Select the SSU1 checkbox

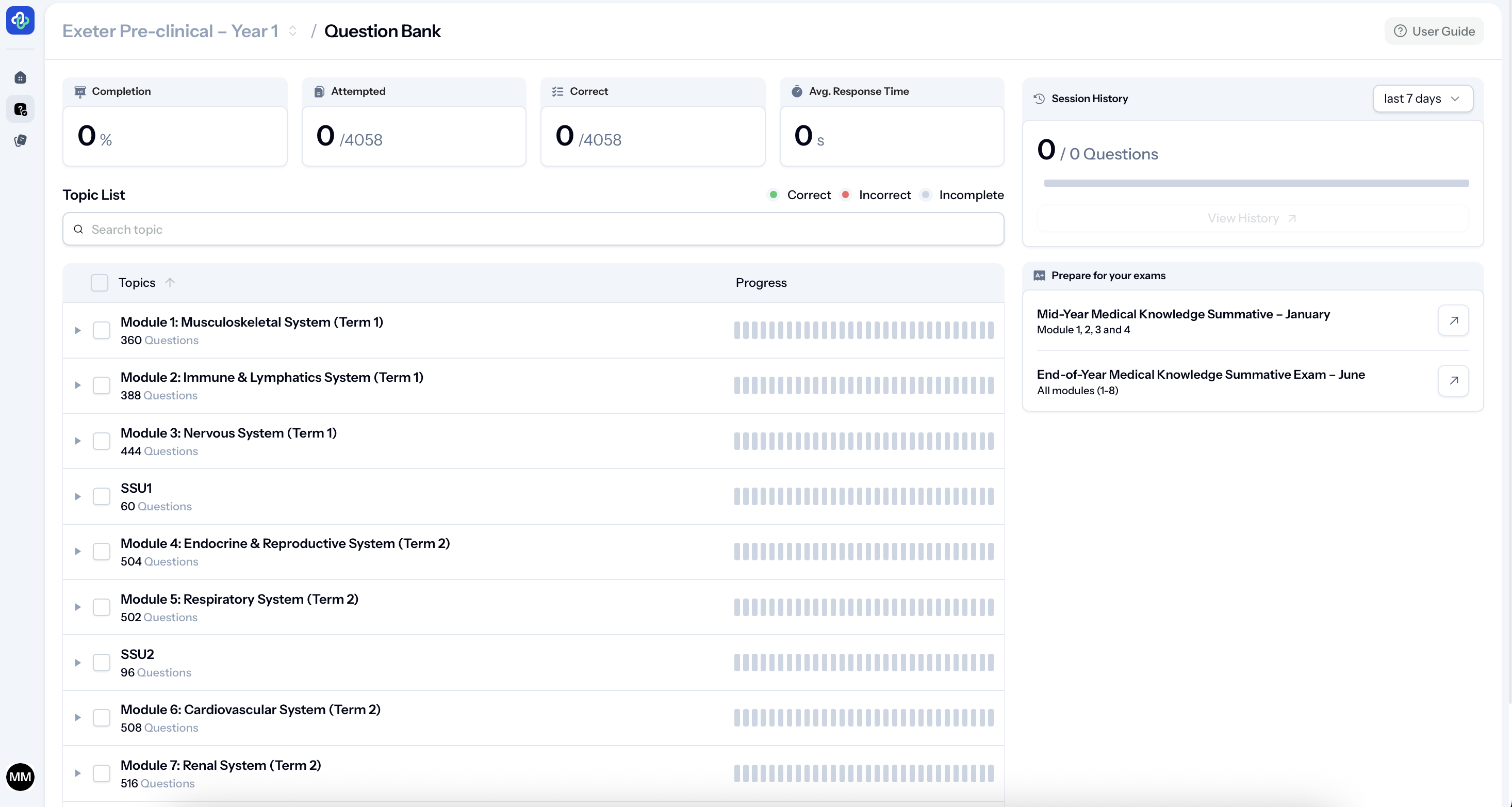[x=101, y=496]
